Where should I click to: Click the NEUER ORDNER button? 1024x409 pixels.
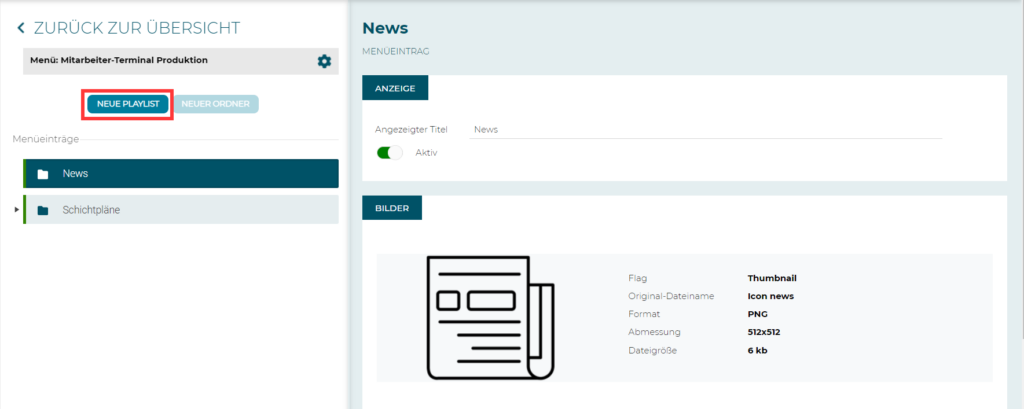pyautogui.click(x=216, y=104)
